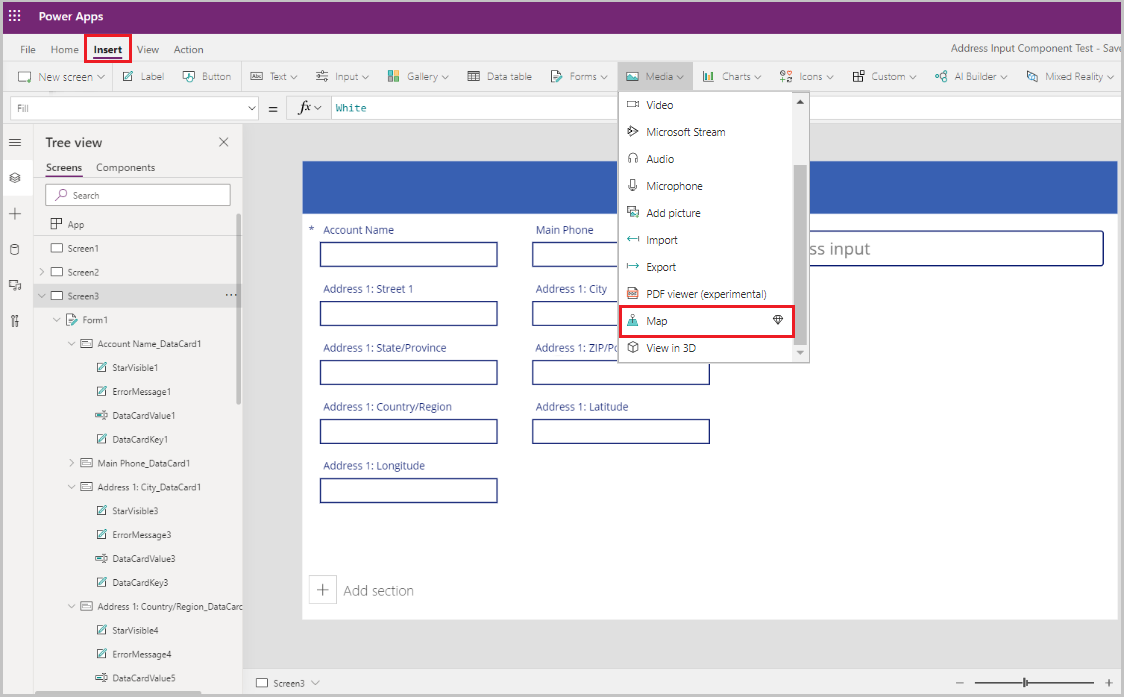
Task: Open the Input controls dropdown
Action: click(342, 77)
